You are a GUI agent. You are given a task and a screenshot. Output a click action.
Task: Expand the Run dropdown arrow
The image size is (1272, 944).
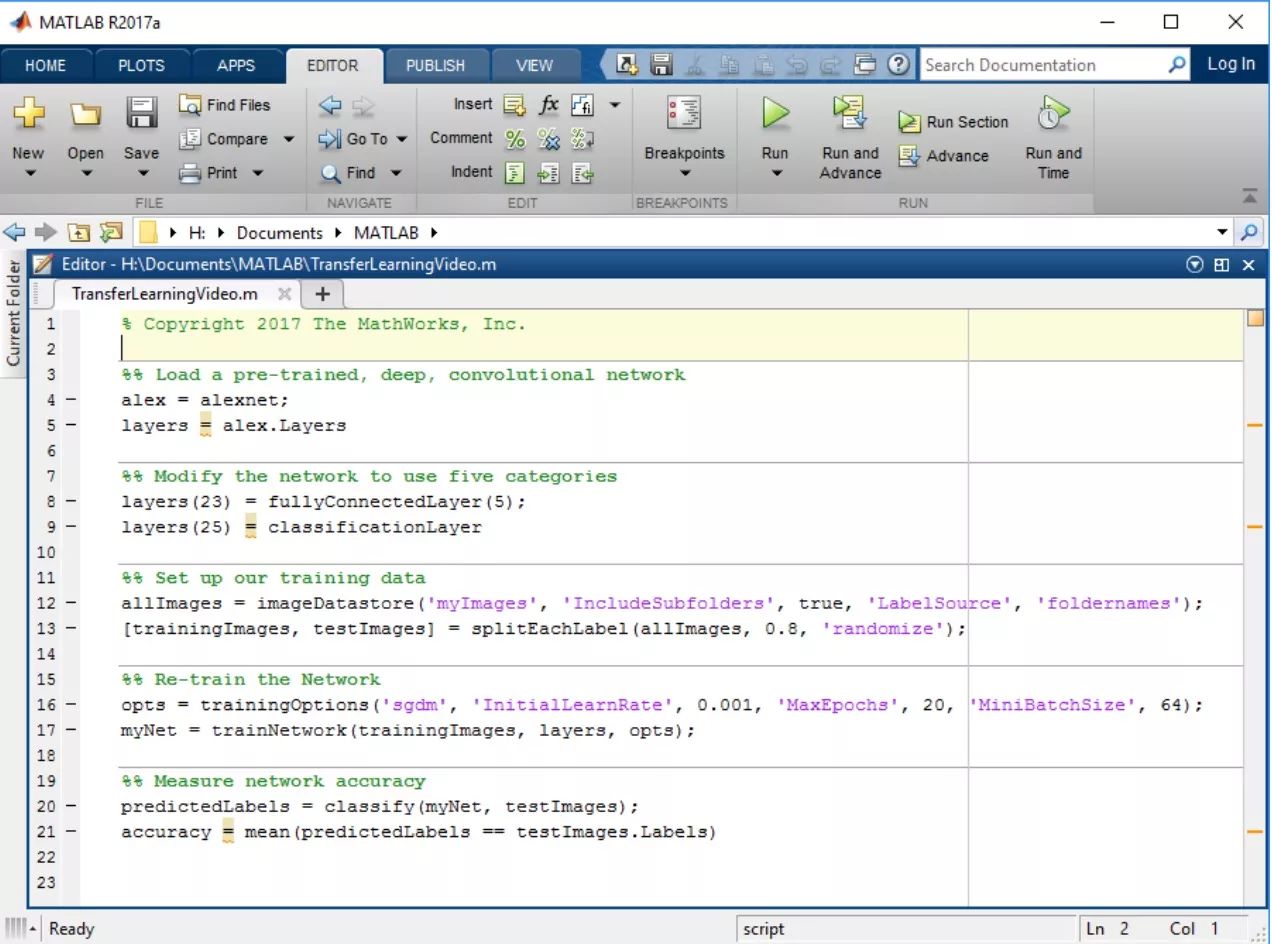pyautogui.click(x=775, y=173)
